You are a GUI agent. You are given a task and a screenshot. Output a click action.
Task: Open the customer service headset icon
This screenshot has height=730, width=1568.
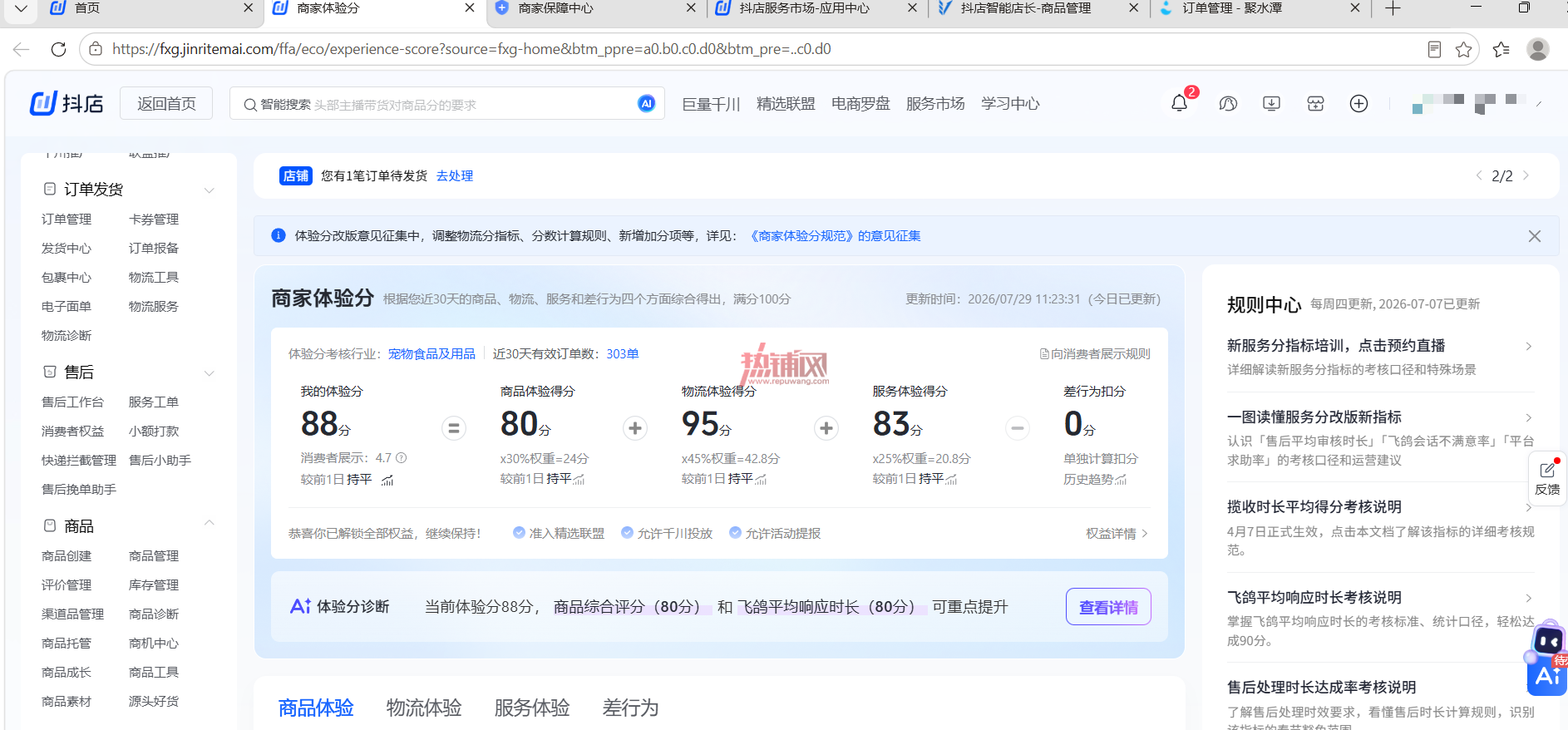1228,104
